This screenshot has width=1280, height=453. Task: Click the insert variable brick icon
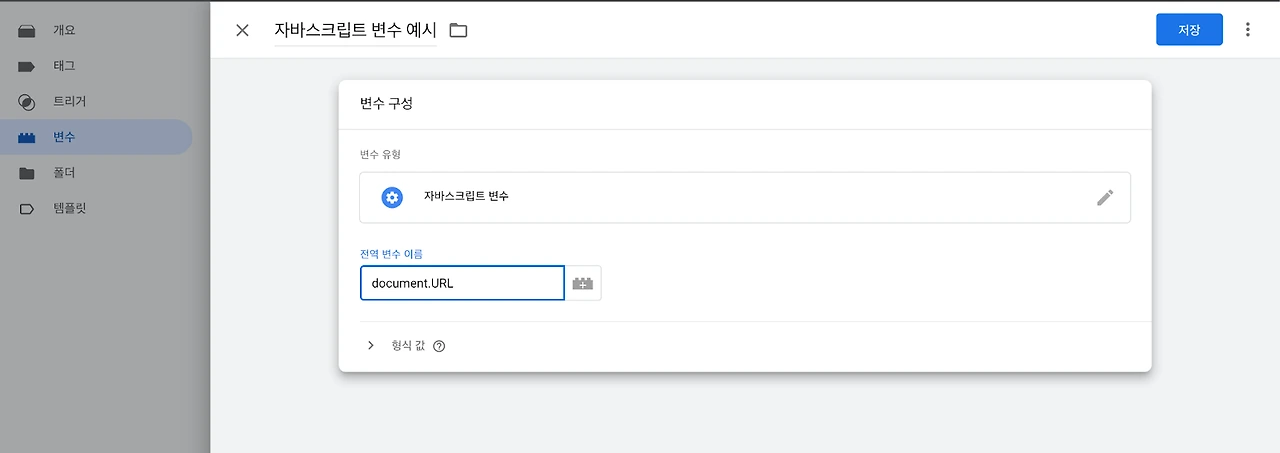pyautogui.click(x=582, y=284)
